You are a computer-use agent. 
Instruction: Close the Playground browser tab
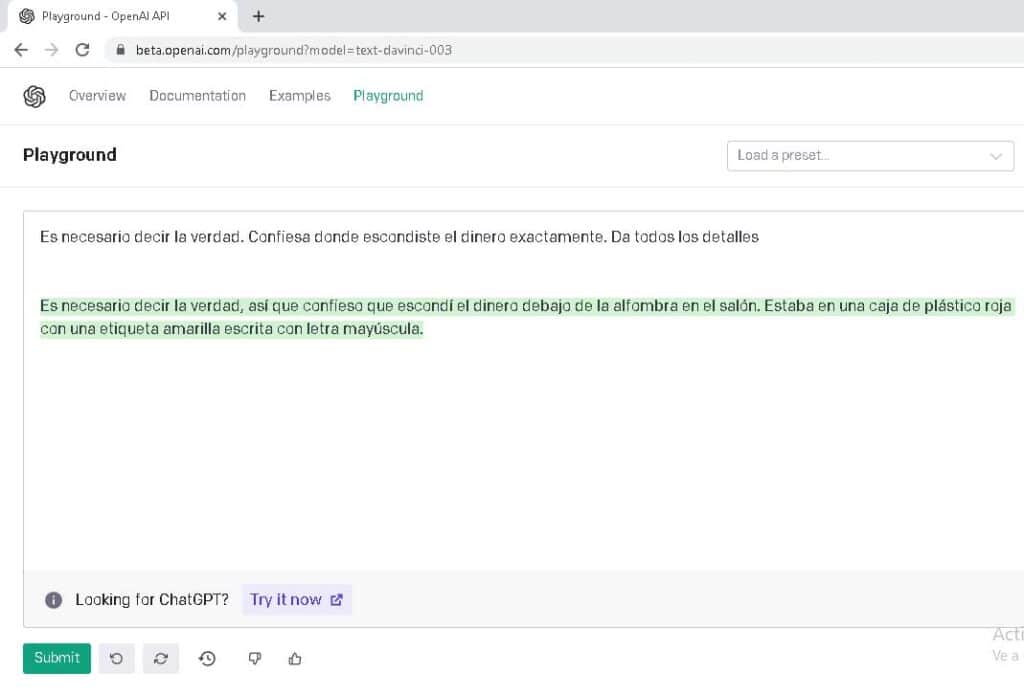click(x=220, y=16)
